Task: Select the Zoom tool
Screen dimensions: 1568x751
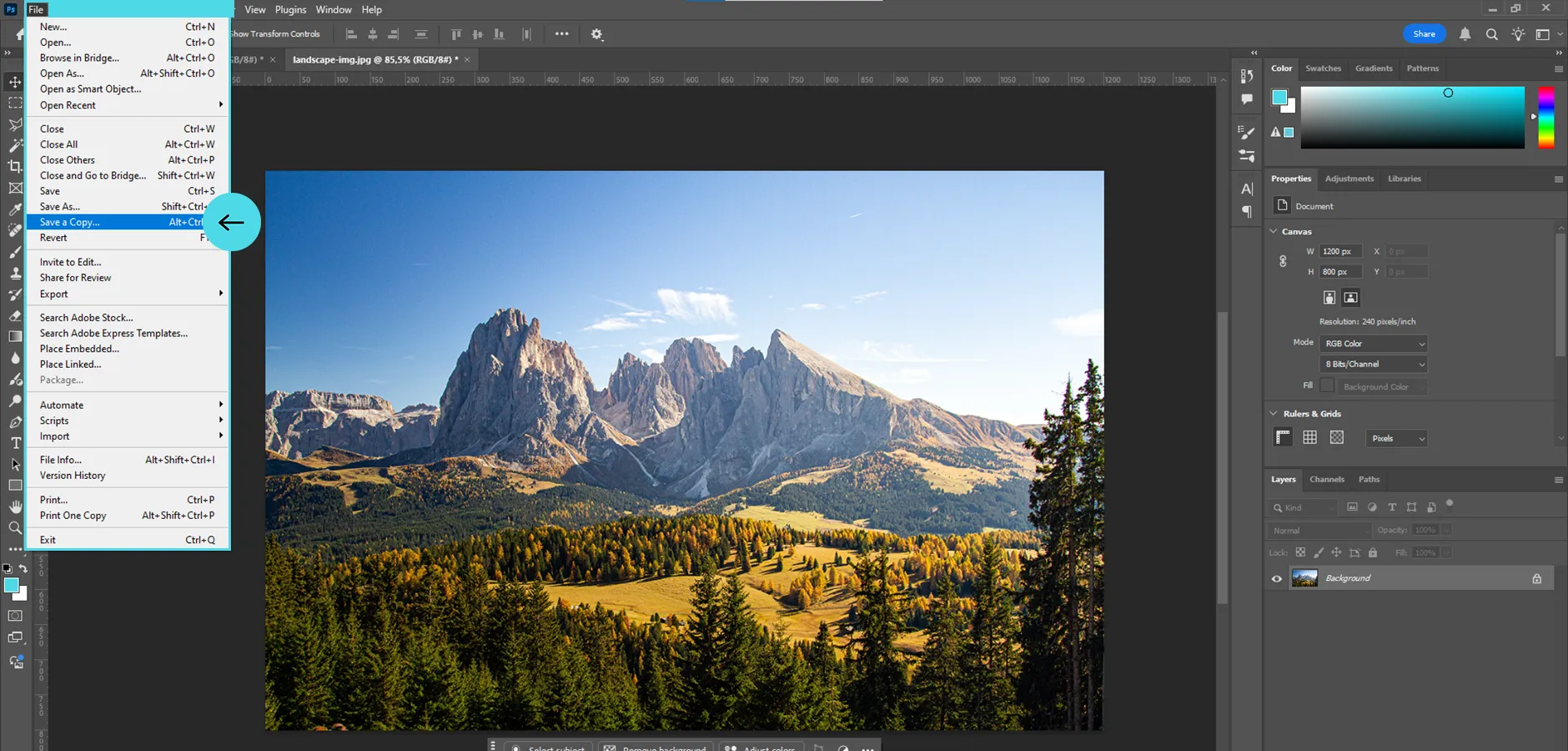Action: coord(15,528)
